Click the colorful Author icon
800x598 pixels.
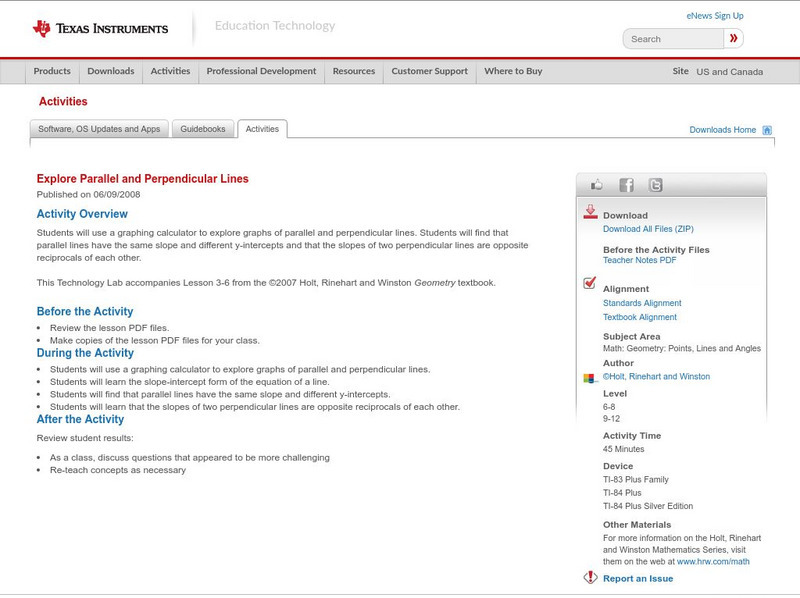coord(590,378)
